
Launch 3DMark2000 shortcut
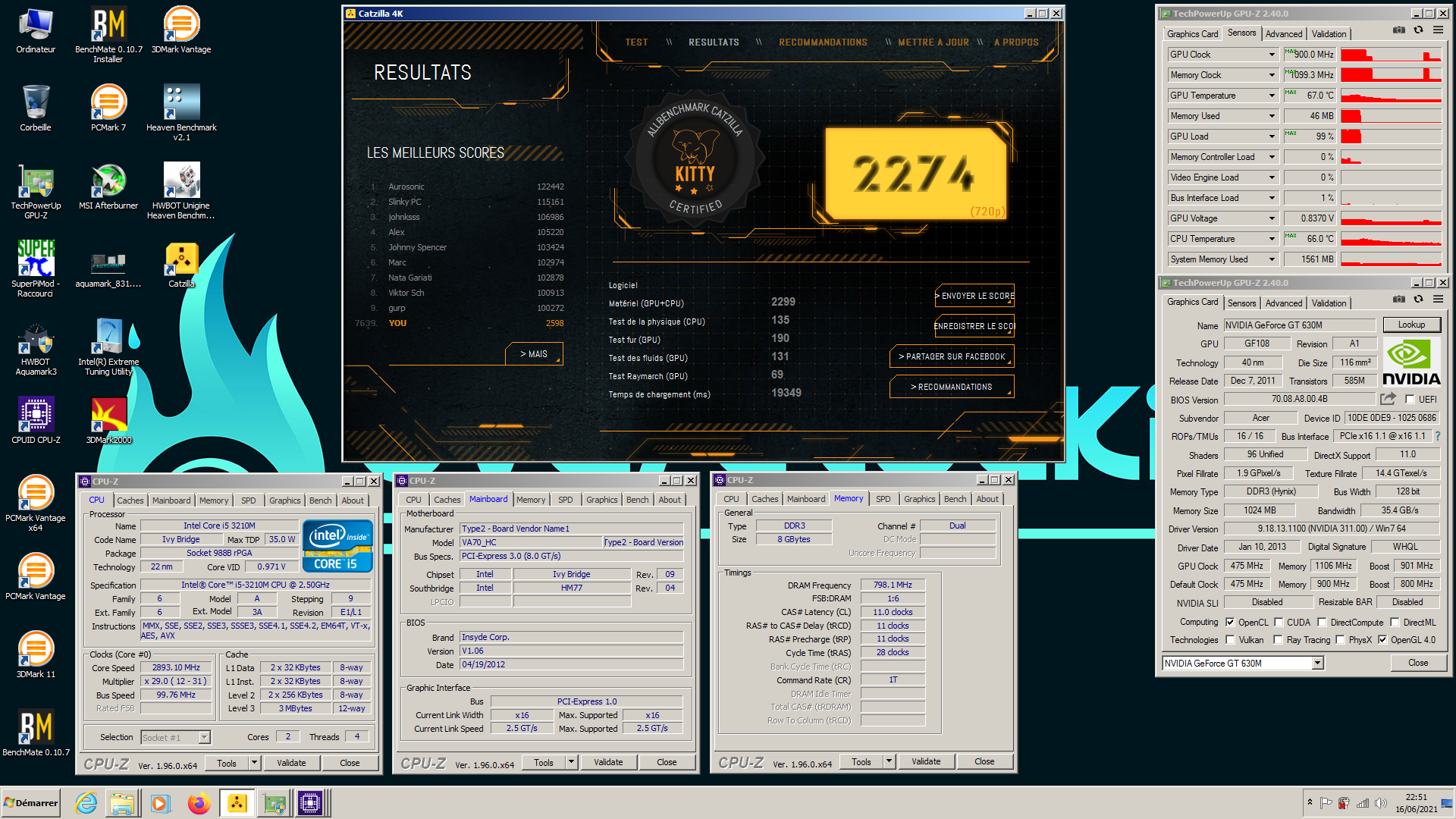click(108, 421)
